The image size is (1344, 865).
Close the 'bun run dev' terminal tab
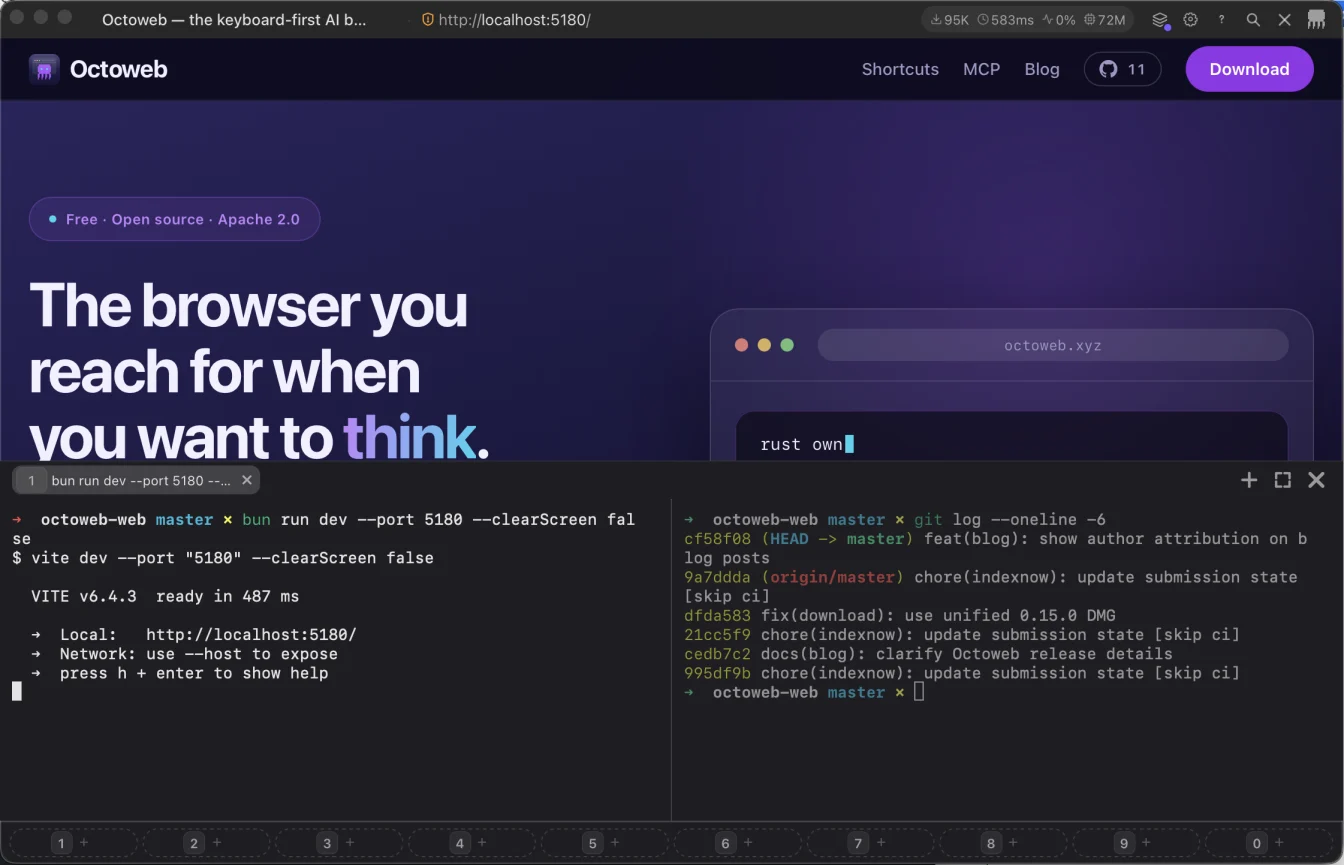pos(247,480)
